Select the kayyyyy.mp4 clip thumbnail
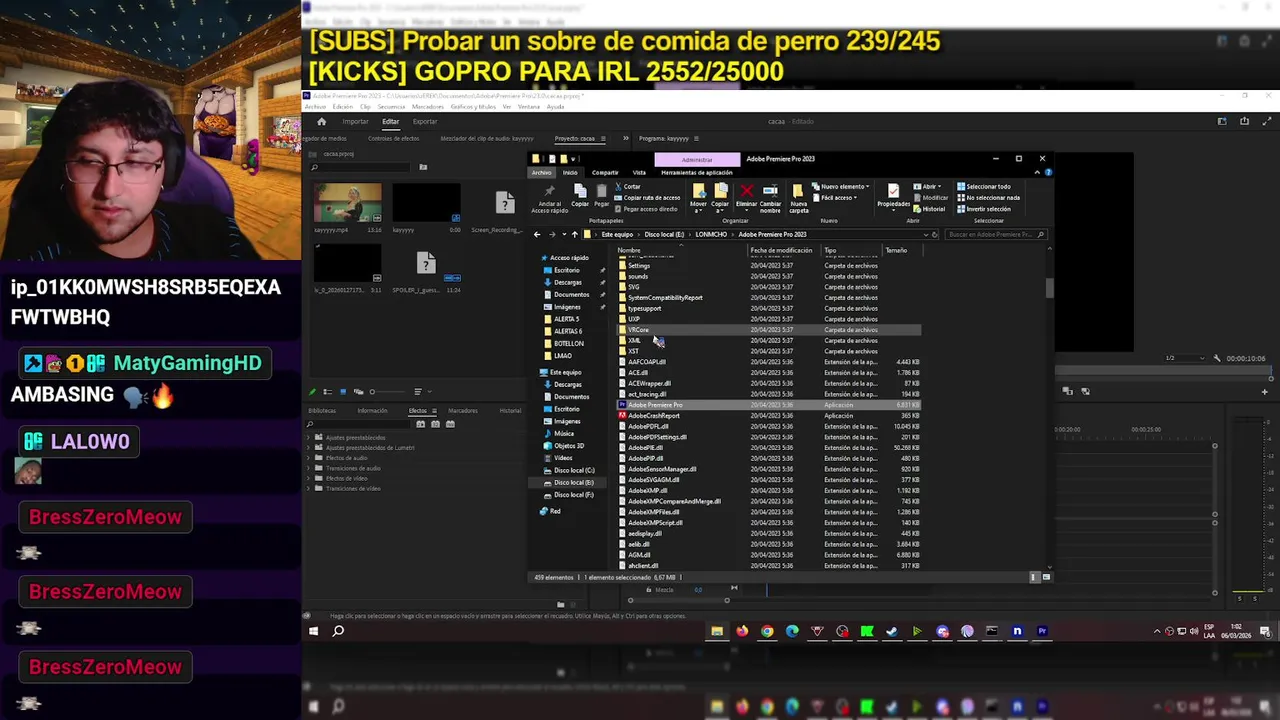This screenshot has height=720, width=1280. click(348, 204)
